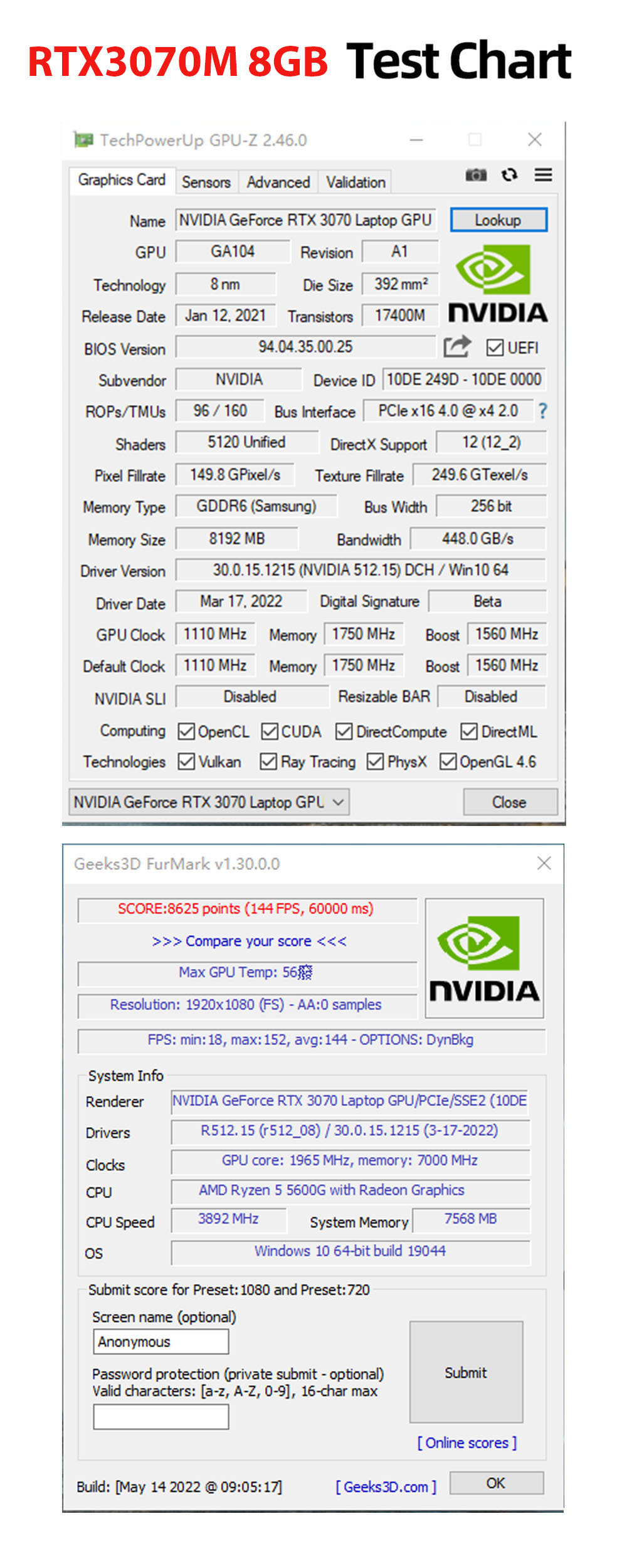This screenshot has height=1568, width=627.
Task: Click the Bus Interface question mark
Action: coord(543,411)
